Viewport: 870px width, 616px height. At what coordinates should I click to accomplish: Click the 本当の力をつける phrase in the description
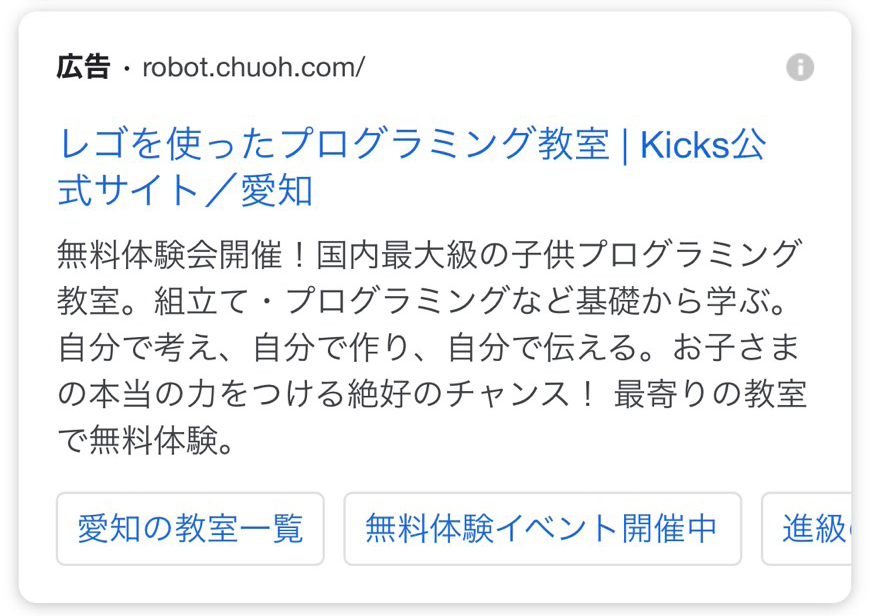coord(217,395)
